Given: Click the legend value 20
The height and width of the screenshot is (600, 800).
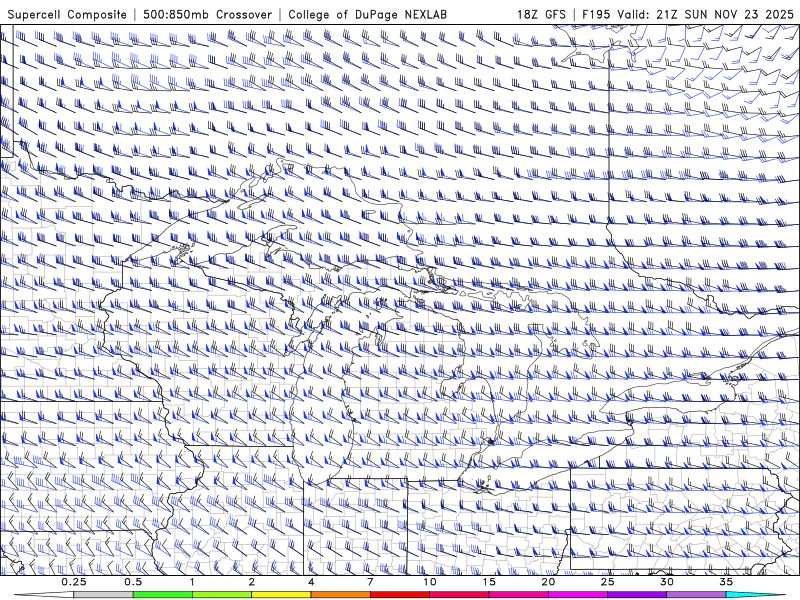Looking at the screenshot, I should click(x=548, y=582).
